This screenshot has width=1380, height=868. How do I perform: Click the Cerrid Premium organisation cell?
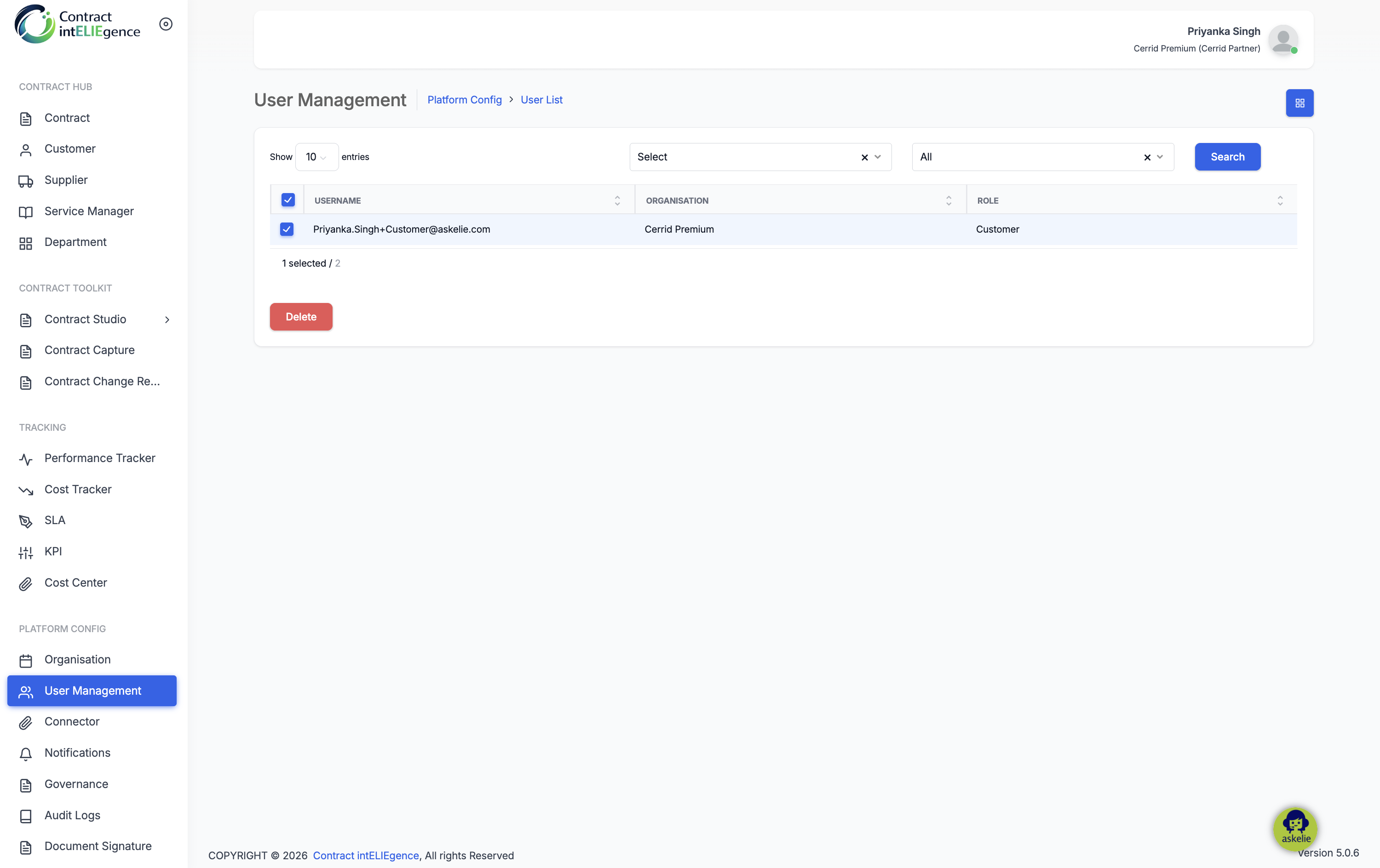(x=679, y=229)
